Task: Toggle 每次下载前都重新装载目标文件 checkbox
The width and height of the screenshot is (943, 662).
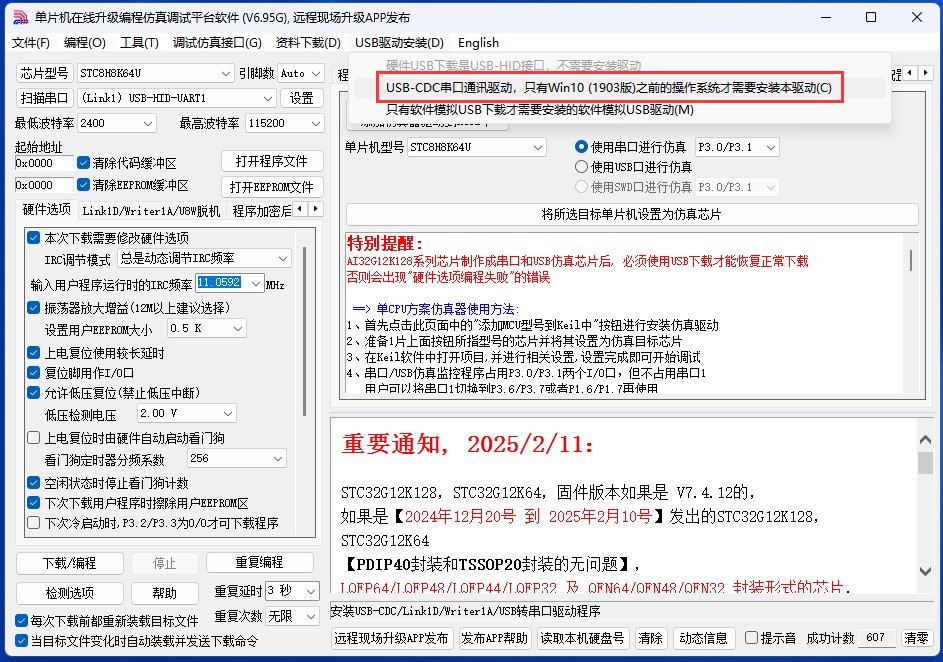Action: 22,621
